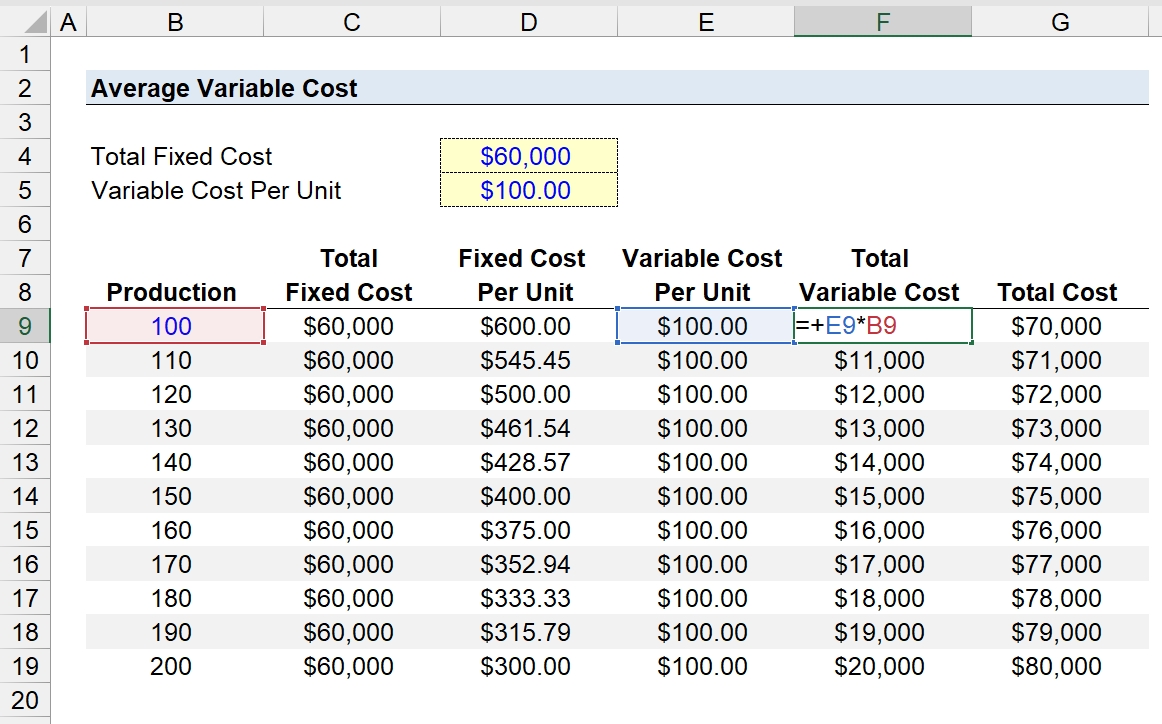The height and width of the screenshot is (724, 1162).
Task: Select column F header
Action: 883,22
